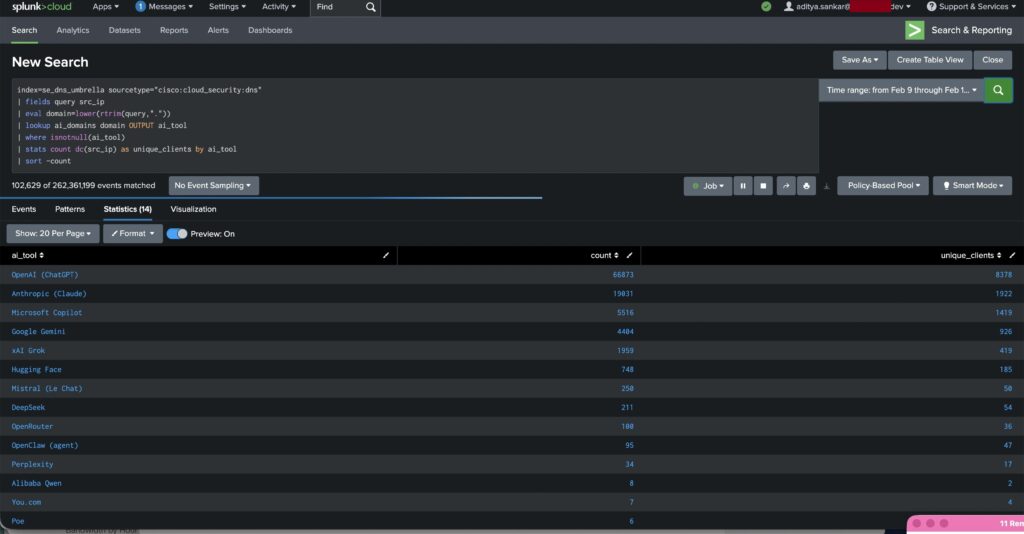Open the No Event Sampling dropdown
The image size is (1024, 534).
click(213, 185)
